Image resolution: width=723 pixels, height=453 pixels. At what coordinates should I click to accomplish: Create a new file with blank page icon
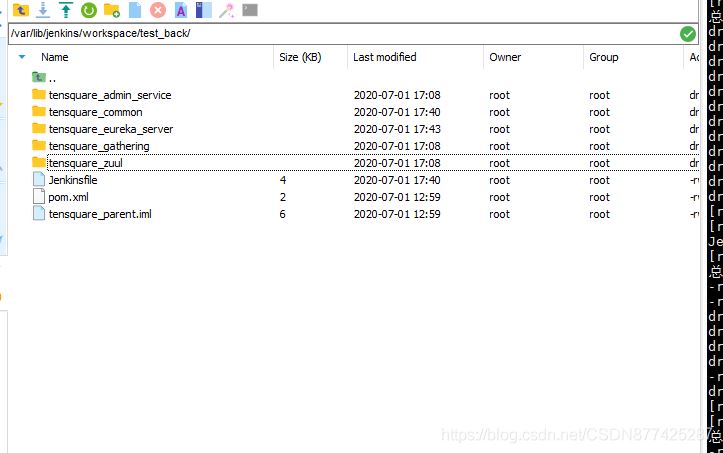pos(135,10)
